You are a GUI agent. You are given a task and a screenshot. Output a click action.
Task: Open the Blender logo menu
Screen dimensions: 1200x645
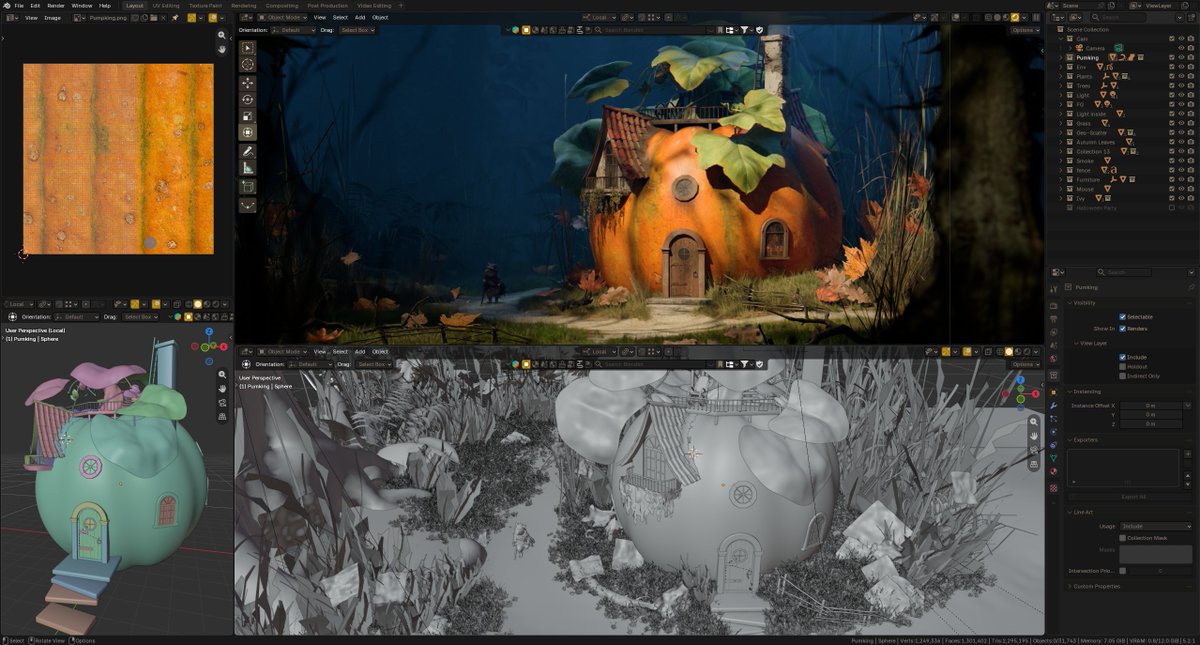(5, 5)
